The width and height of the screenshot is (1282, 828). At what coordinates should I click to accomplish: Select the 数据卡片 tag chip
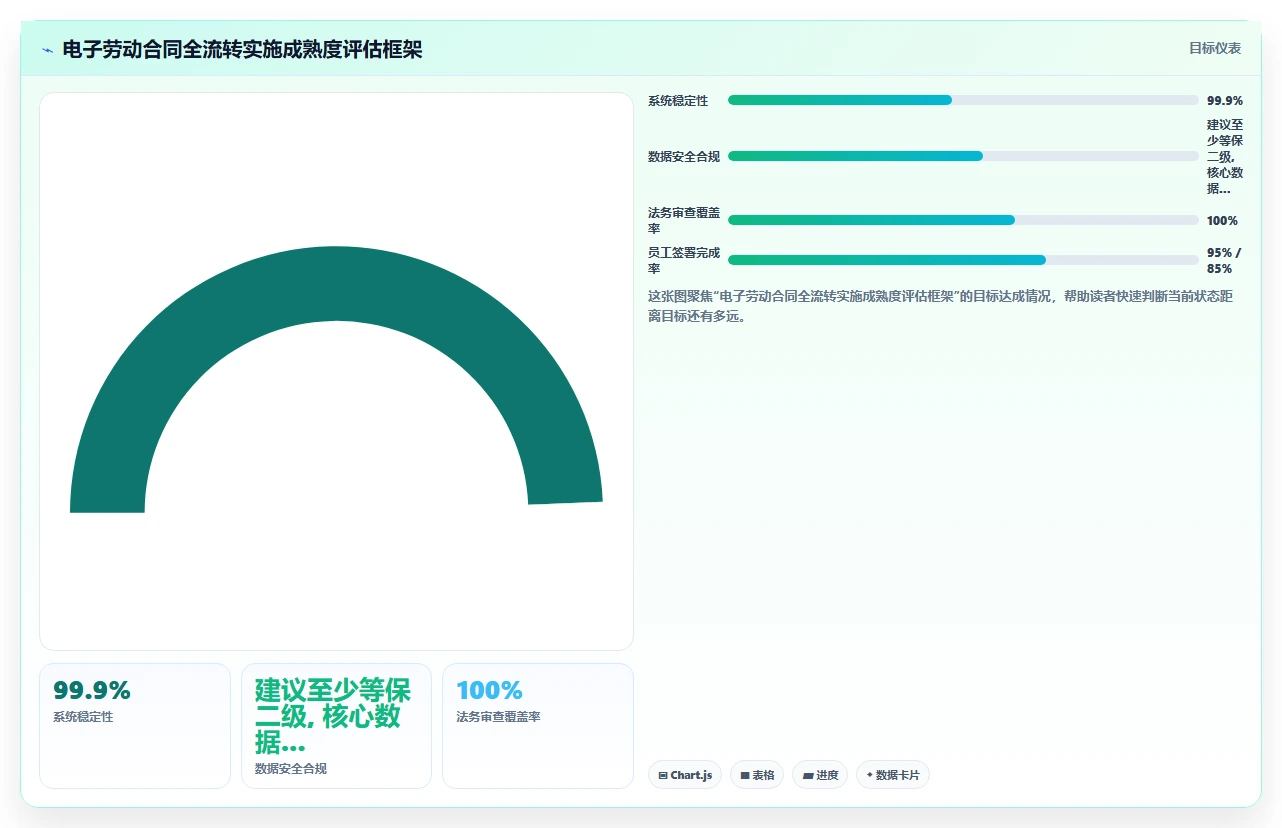pyautogui.click(x=893, y=775)
